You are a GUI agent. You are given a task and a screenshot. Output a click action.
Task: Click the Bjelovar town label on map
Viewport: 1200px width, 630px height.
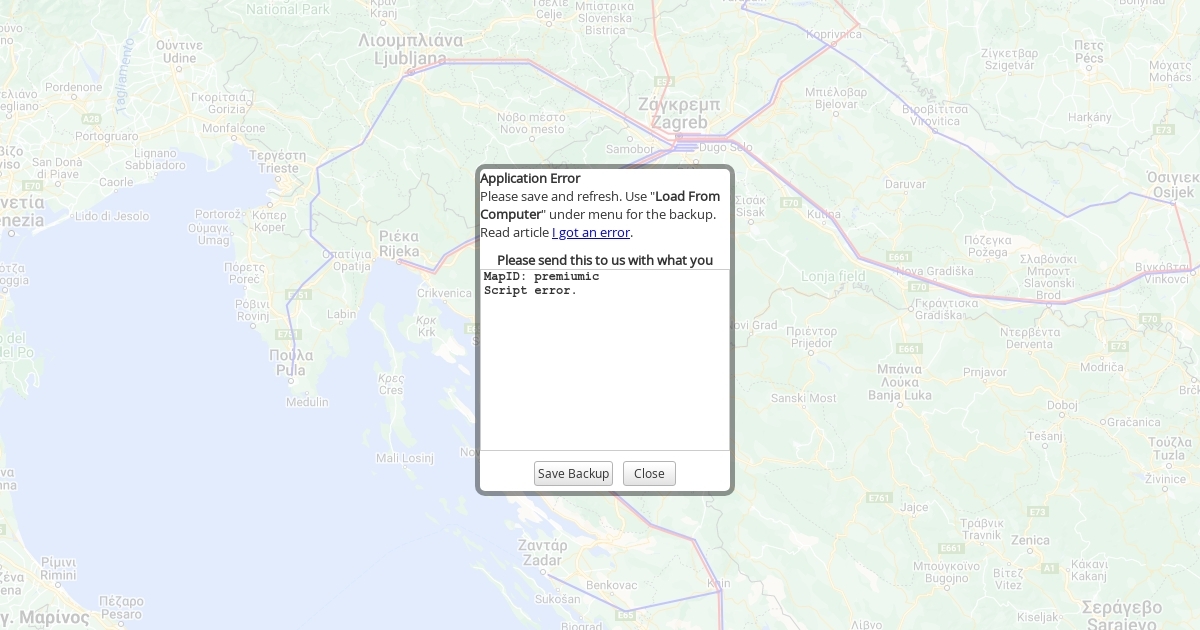coord(836,98)
